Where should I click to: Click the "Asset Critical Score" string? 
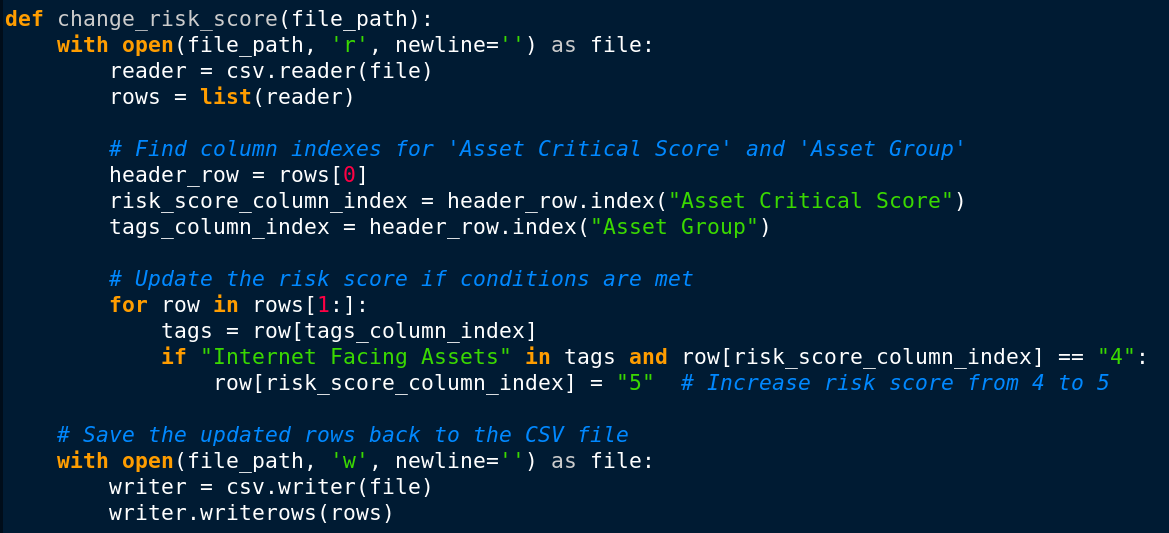pyautogui.click(x=812, y=201)
